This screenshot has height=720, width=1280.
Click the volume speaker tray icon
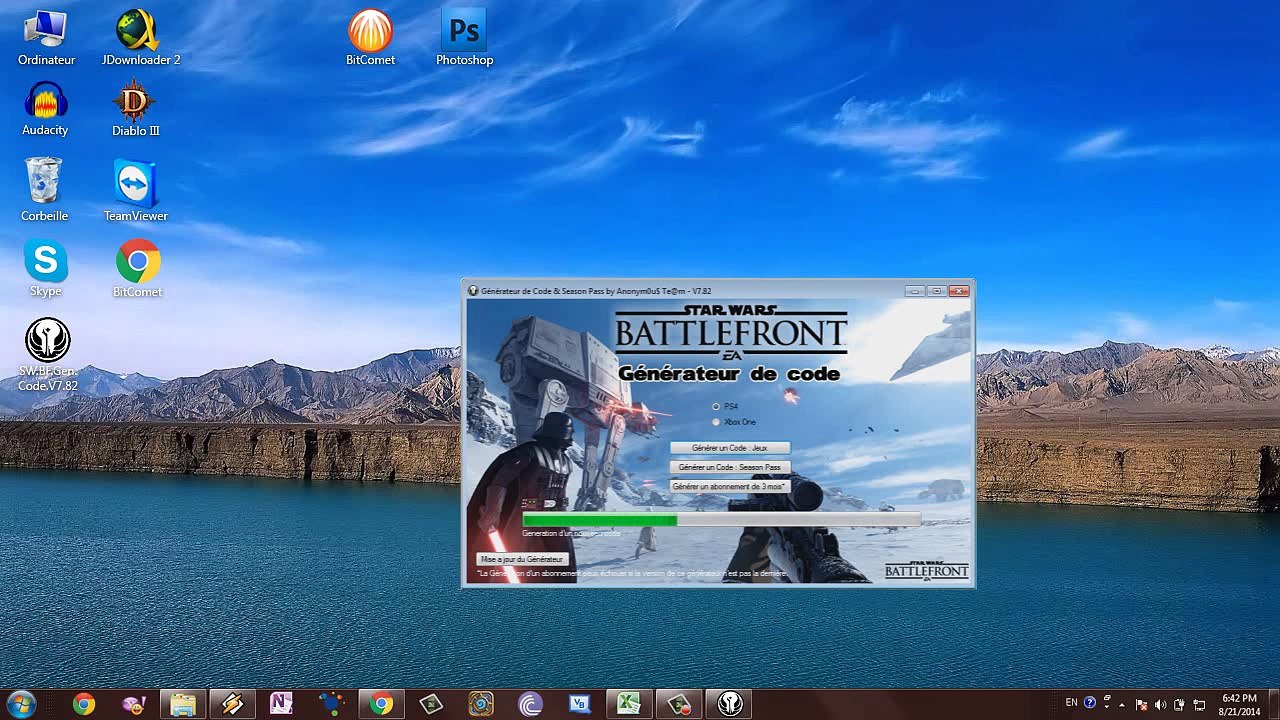coord(1161,704)
